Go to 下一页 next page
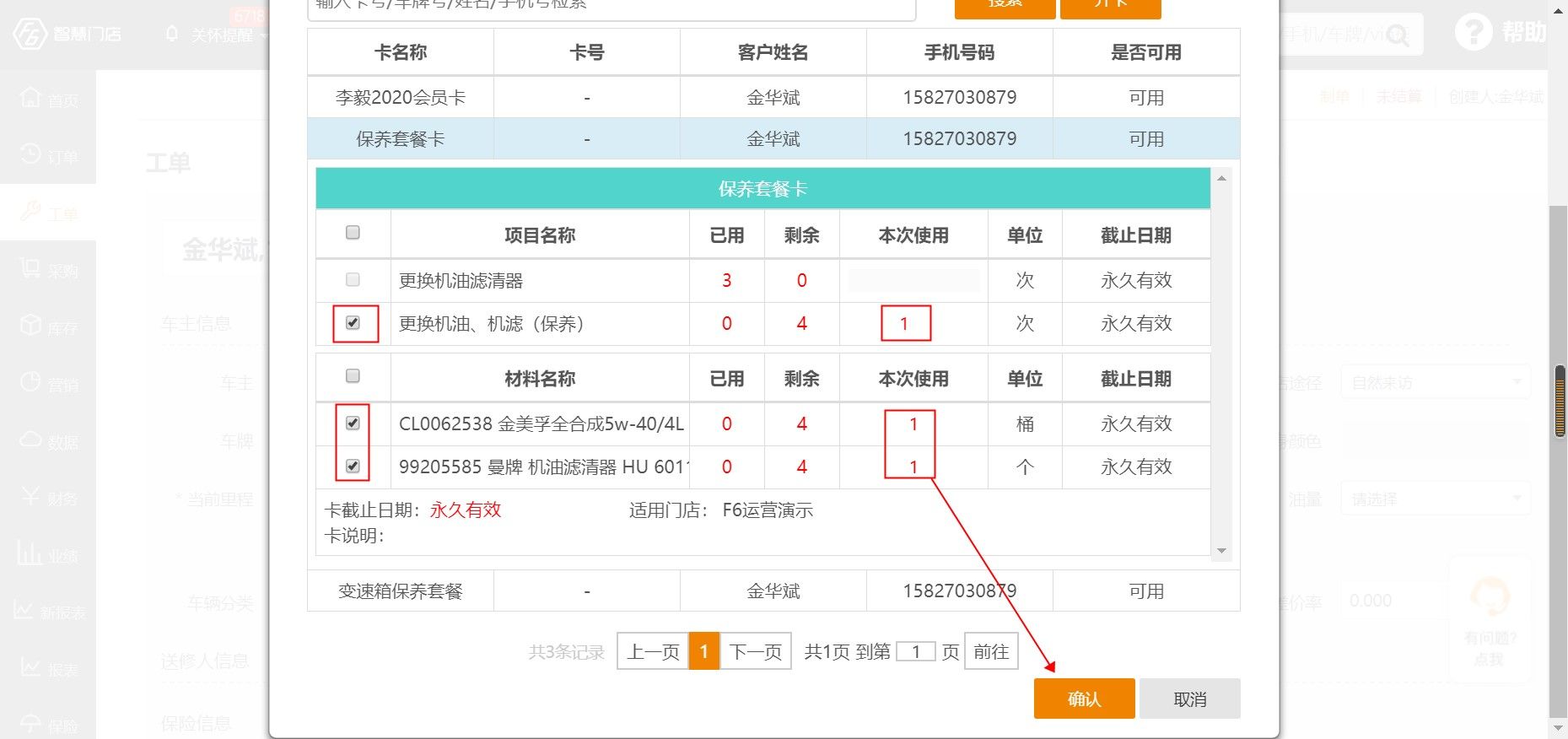 click(755, 651)
